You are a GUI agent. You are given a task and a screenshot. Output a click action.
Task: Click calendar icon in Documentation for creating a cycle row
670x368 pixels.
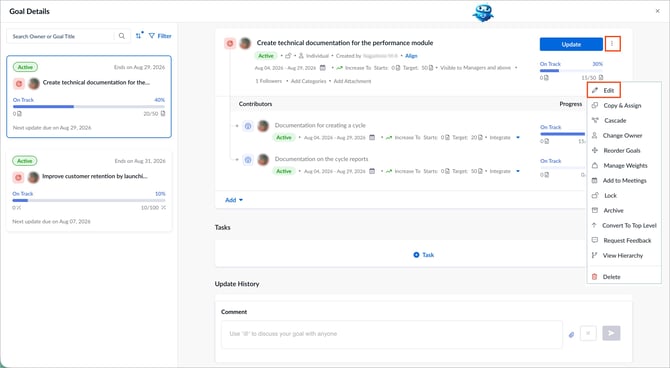[x=372, y=138]
